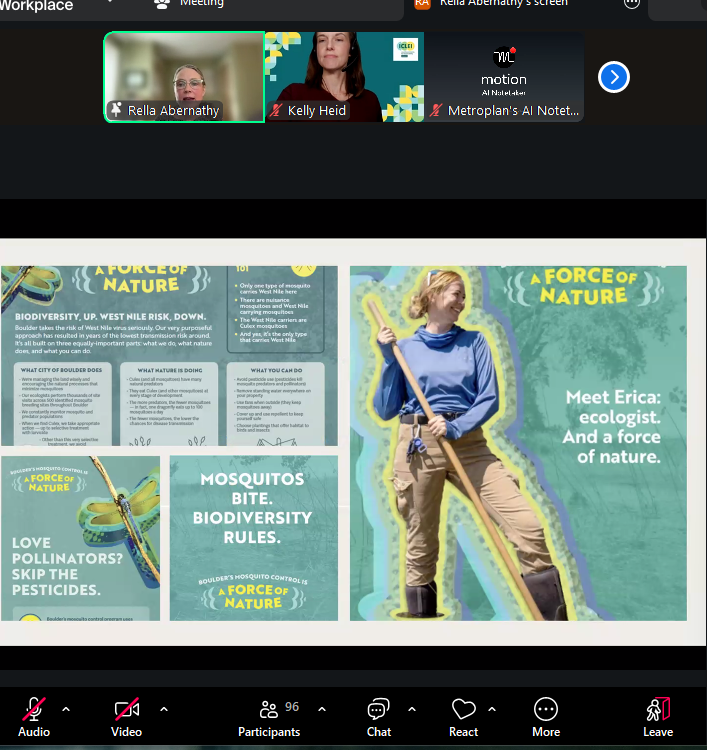707x750 pixels.
Task: Show next participants with blue arrow
Action: [x=613, y=77]
